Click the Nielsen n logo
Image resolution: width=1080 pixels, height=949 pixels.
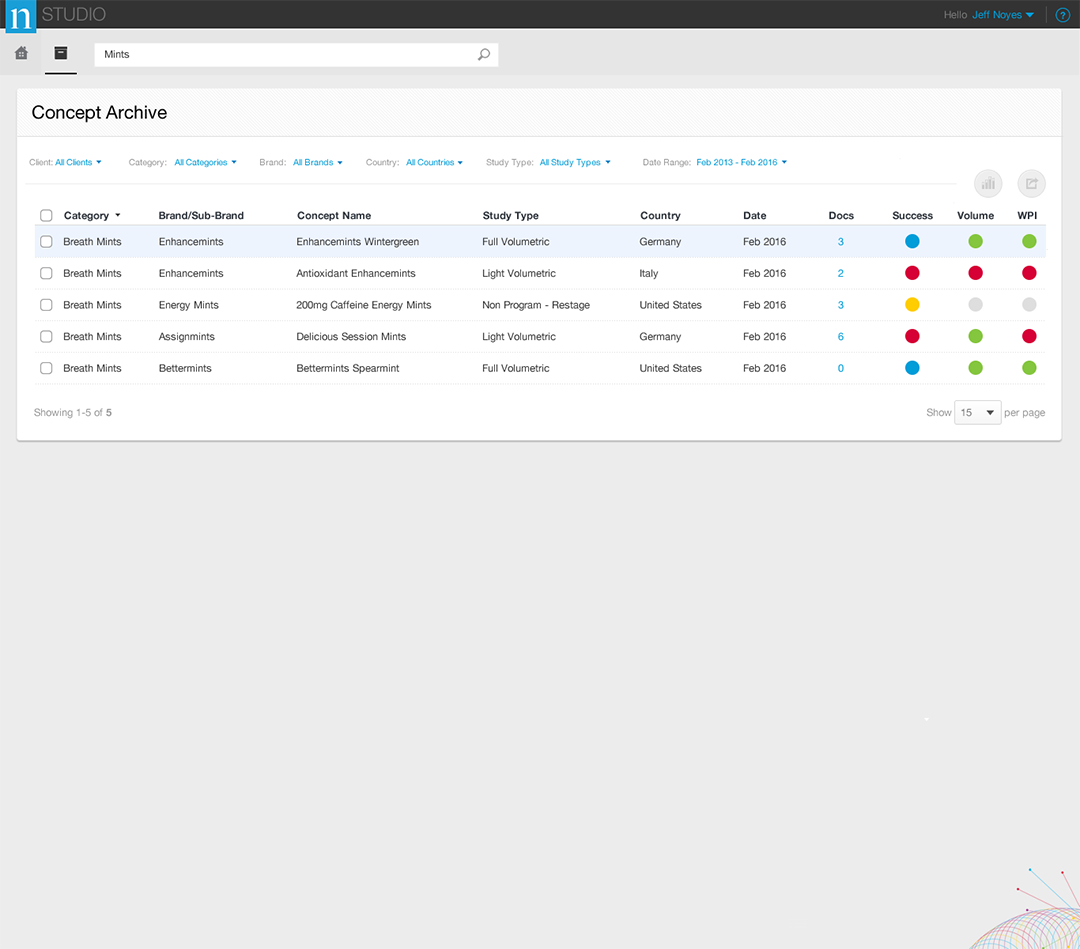(x=21, y=16)
